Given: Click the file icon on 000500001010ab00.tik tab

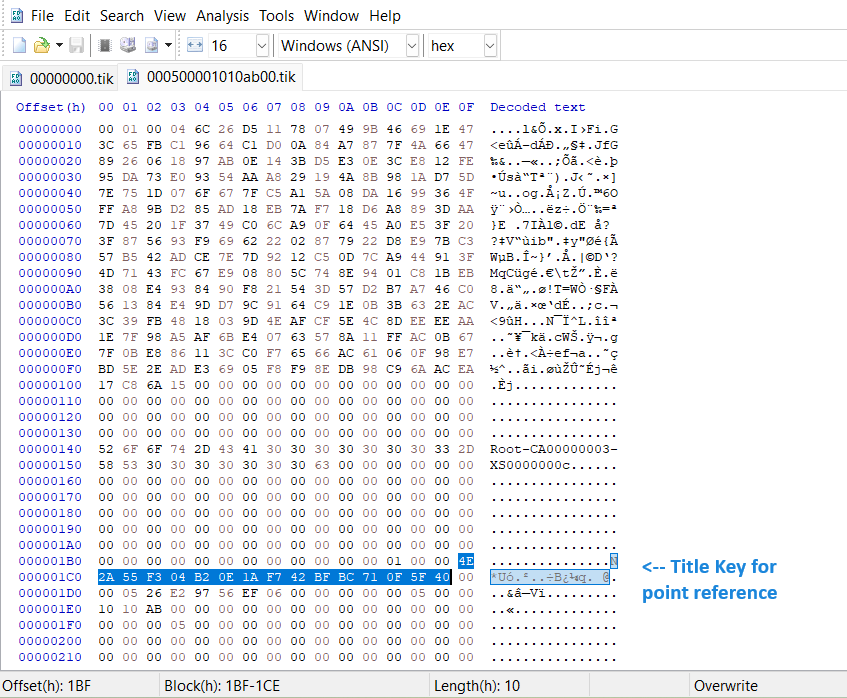Looking at the screenshot, I should point(133,77).
